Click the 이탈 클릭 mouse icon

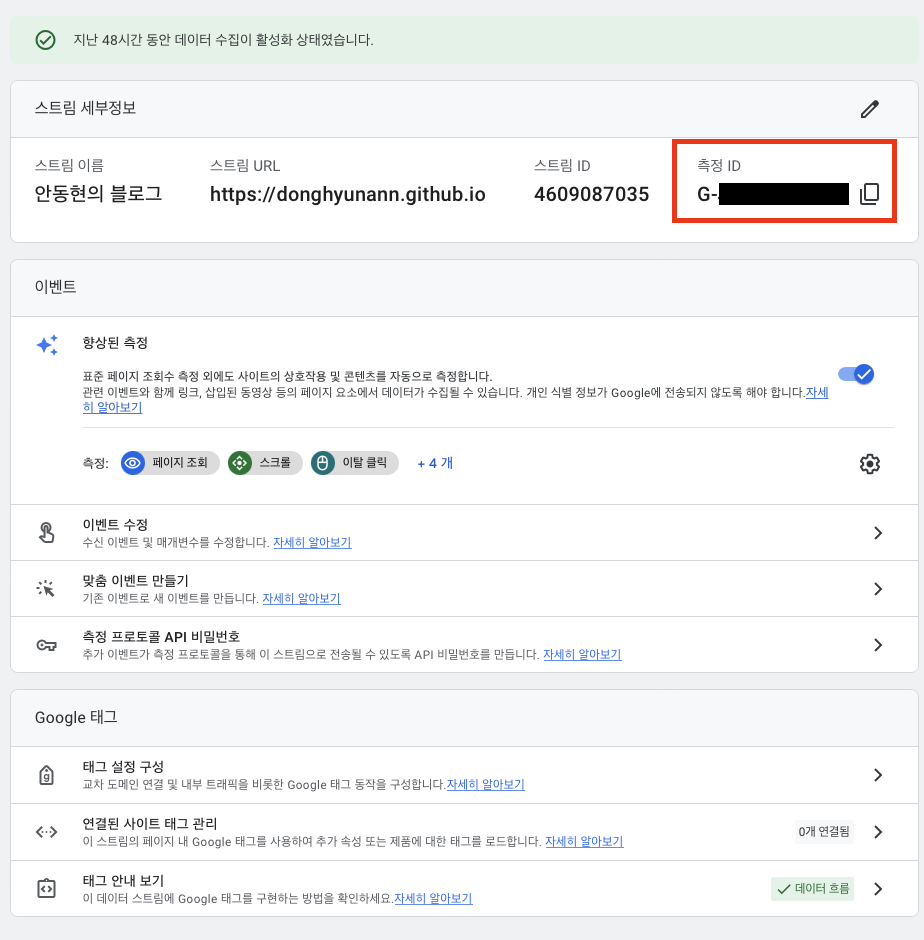(323, 463)
